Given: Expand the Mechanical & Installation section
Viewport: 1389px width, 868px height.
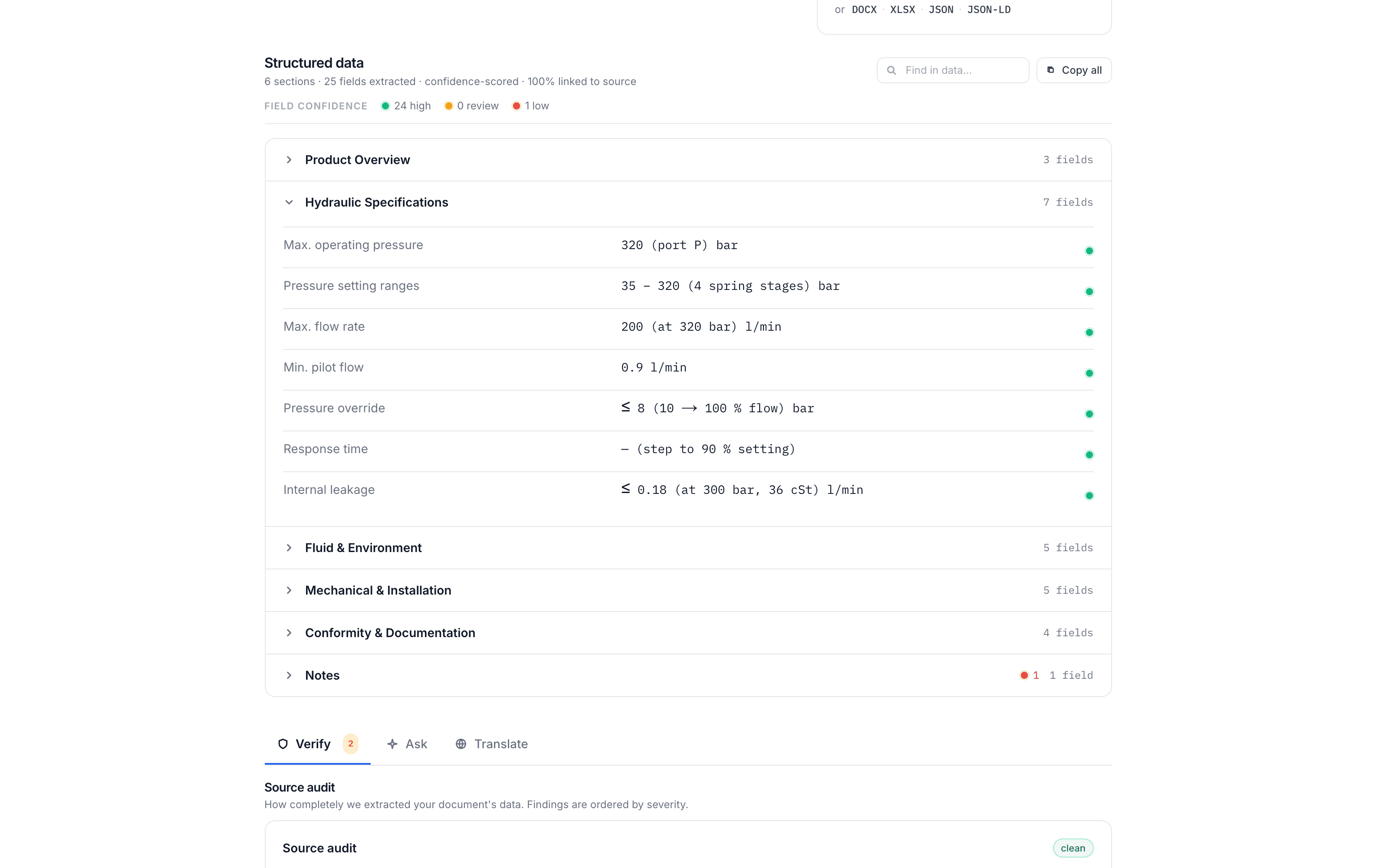Looking at the screenshot, I should click(x=688, y=590).
